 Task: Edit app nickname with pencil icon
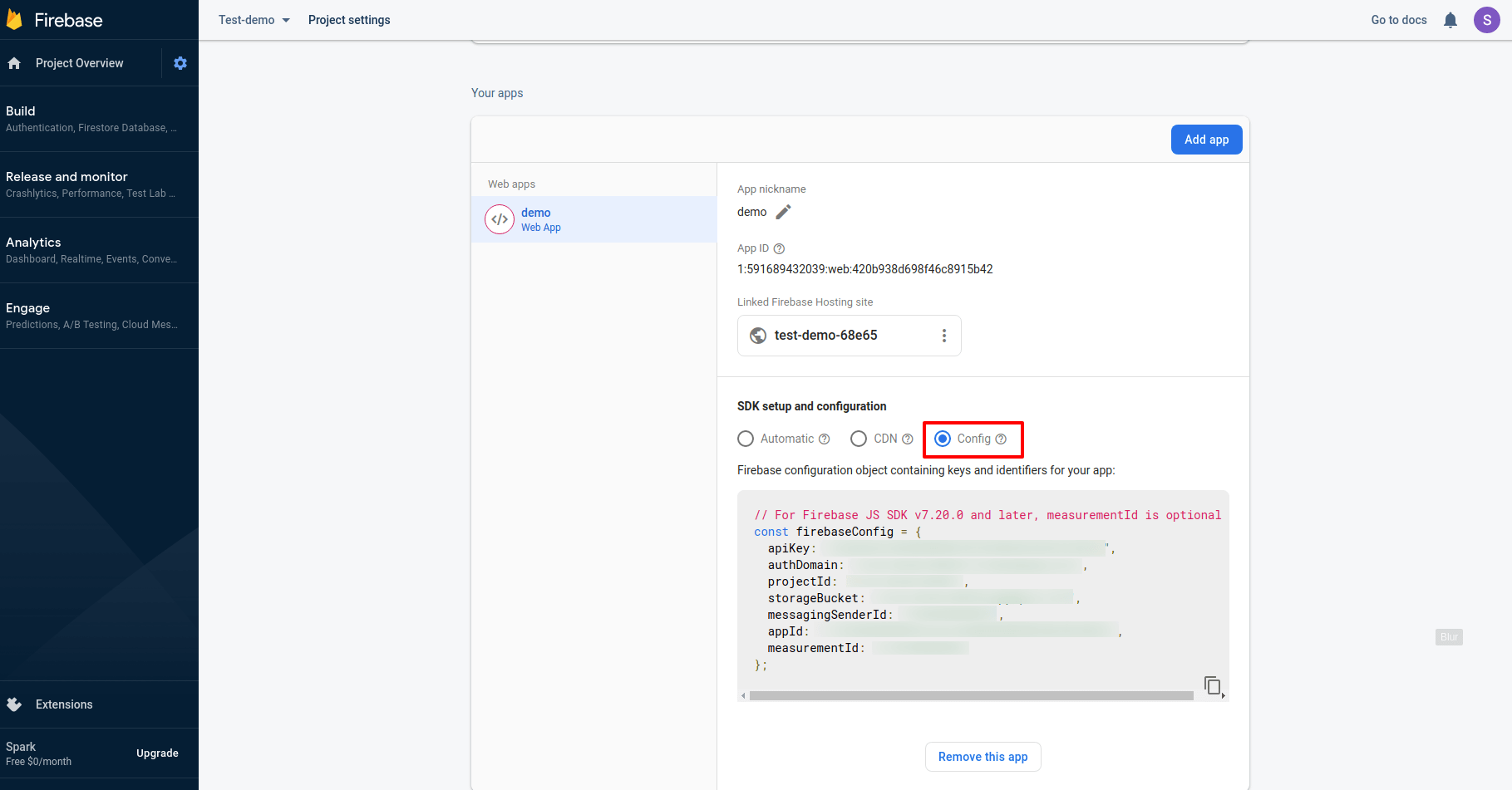coord(783,212)
